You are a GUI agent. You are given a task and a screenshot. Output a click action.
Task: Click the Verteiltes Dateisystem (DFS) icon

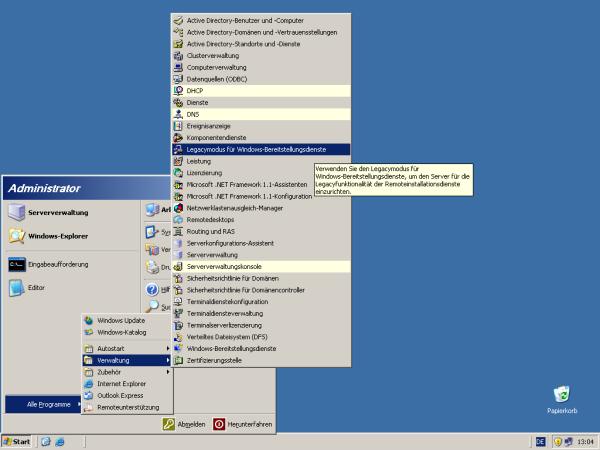coord(178,337)
